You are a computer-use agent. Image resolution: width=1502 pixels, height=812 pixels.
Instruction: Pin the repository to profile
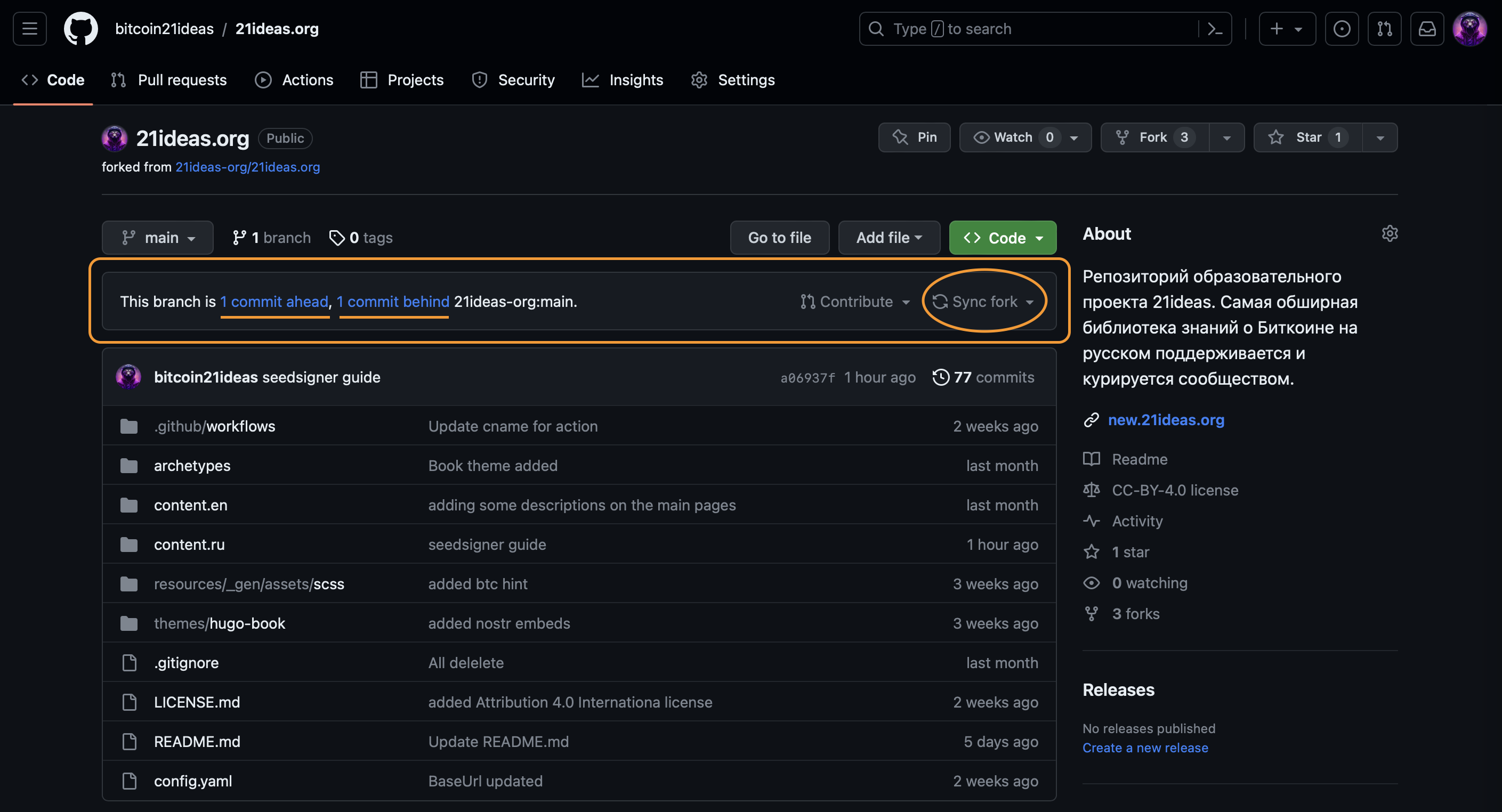(914, 137)
